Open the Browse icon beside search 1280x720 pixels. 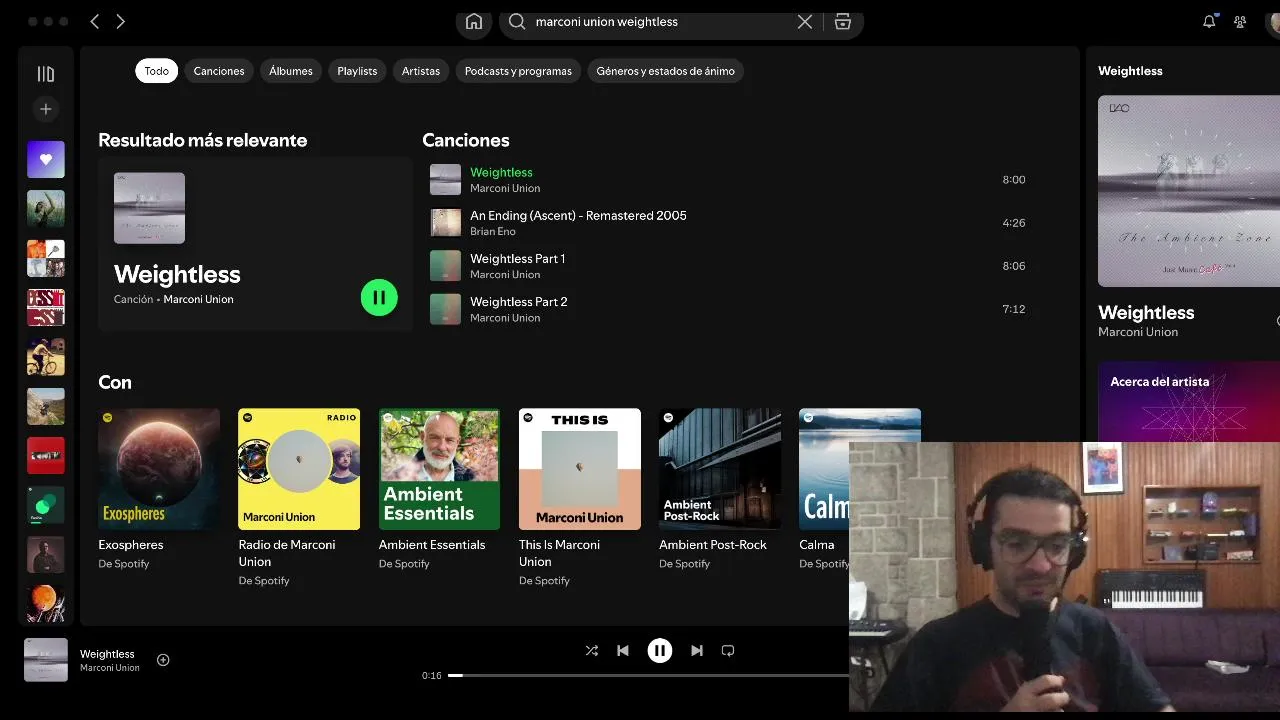(843, 22)
